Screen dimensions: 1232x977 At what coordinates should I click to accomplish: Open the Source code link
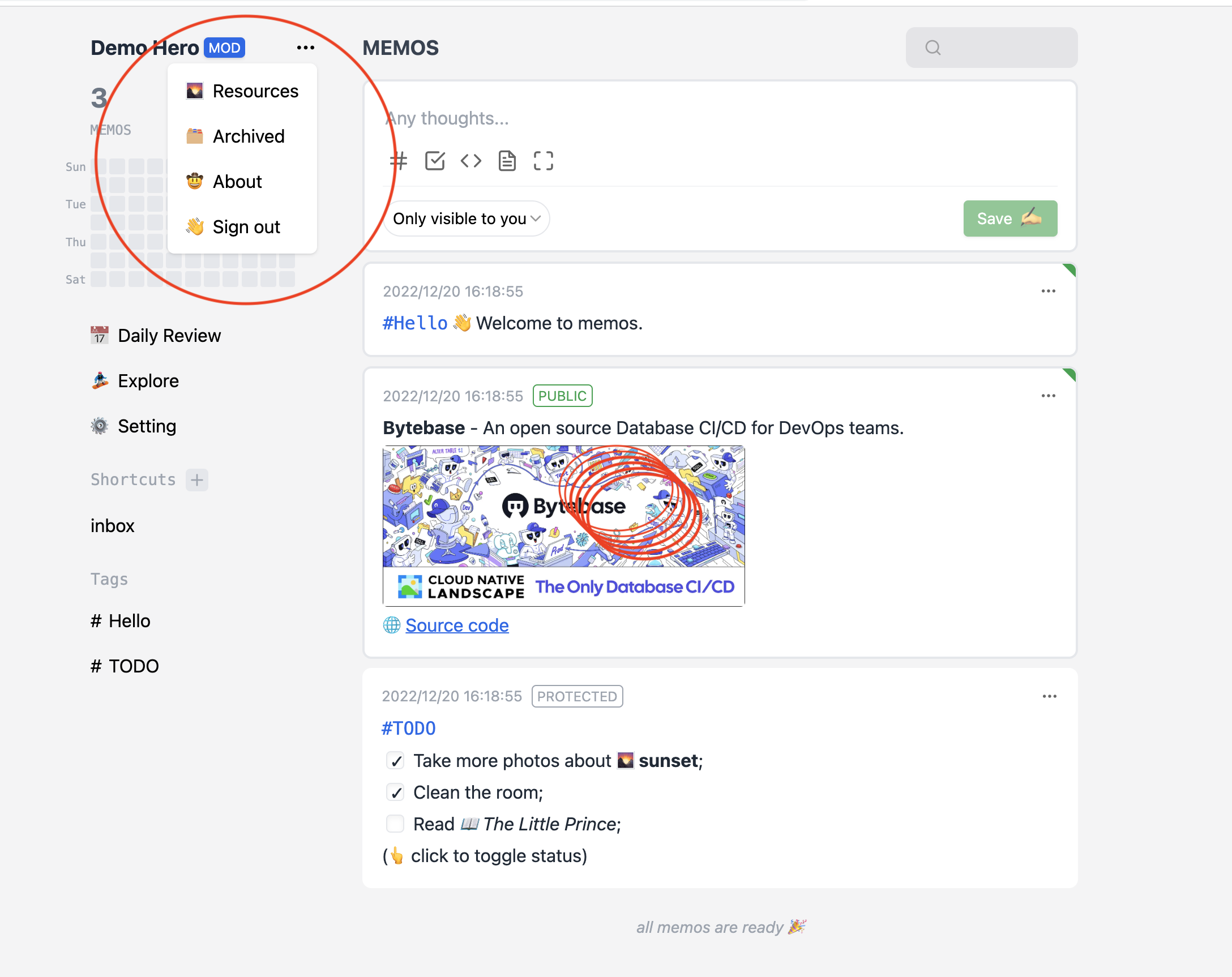coord(456,625)
